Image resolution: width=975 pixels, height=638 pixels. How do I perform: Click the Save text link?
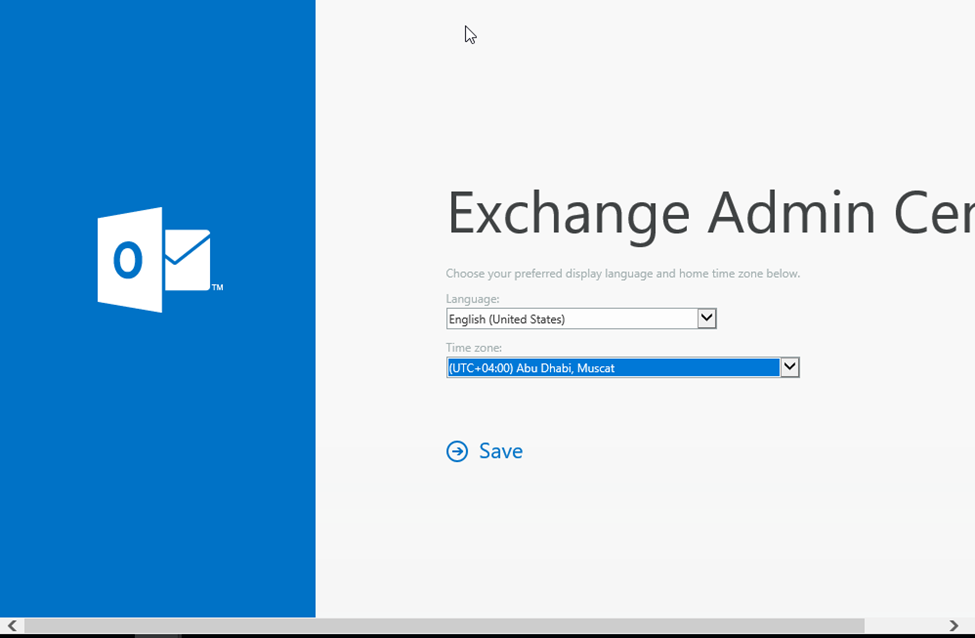501,451
